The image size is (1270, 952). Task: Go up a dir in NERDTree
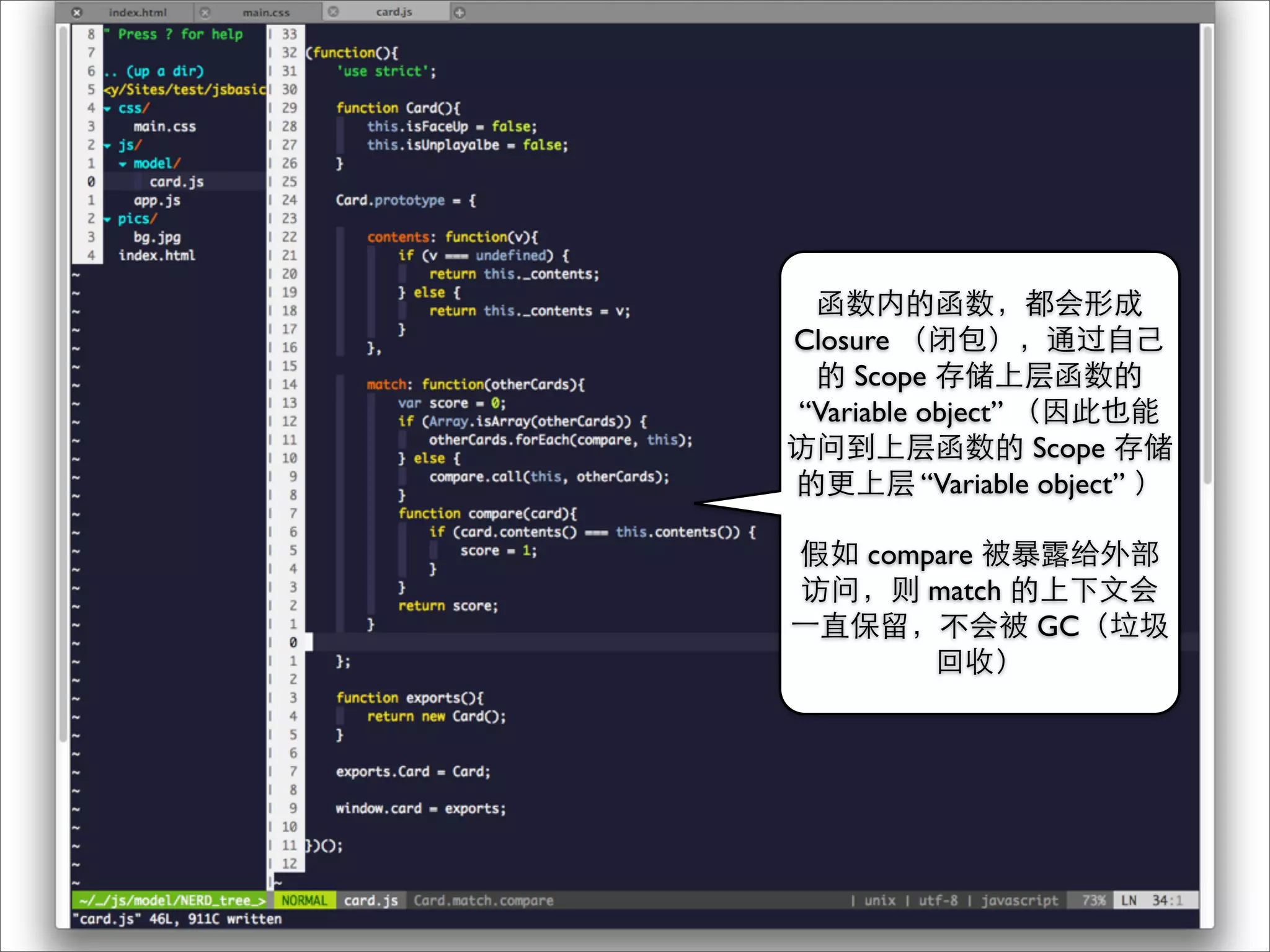pyautogui.click(x=154, y=71)
